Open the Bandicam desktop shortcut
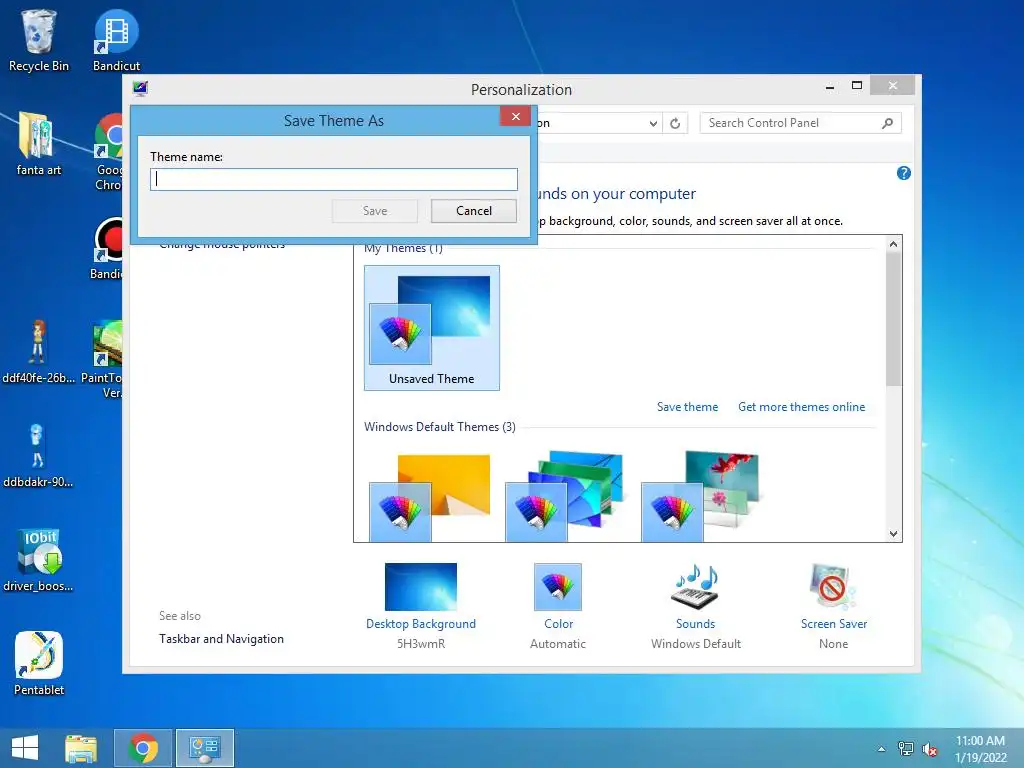Viewport: 1024px width, 768px height. click(x=108, y=248)
